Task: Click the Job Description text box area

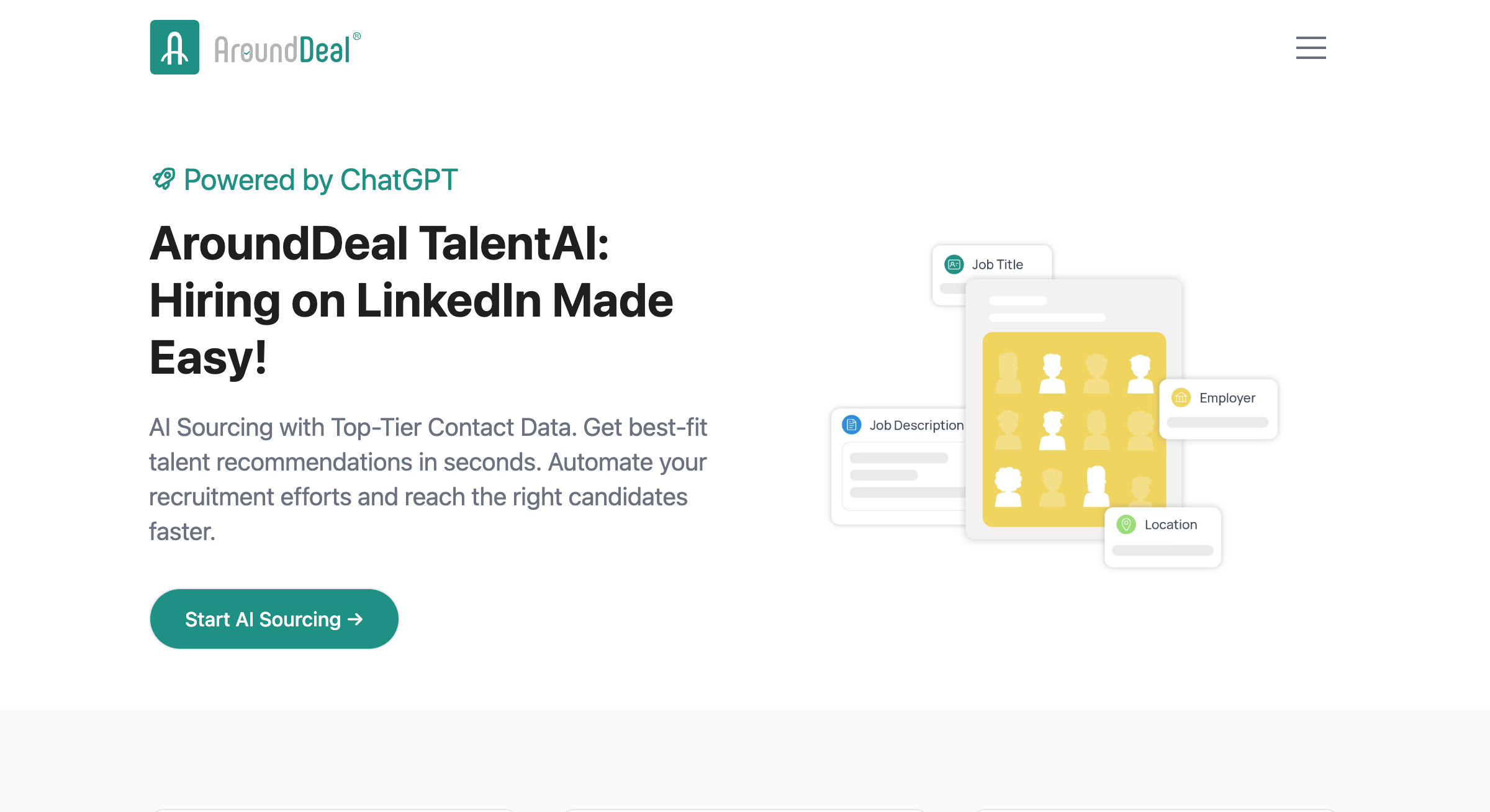Action: (904, 476)
